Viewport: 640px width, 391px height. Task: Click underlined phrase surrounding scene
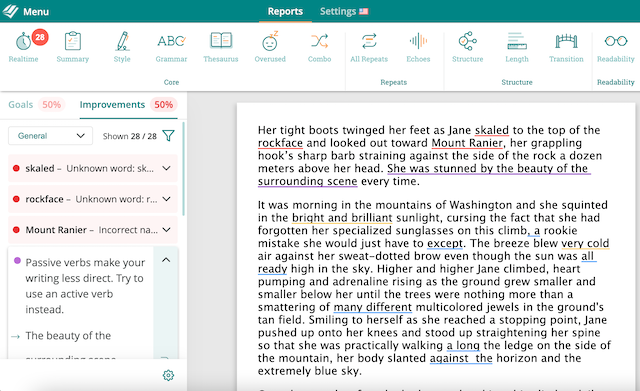click(307, 181)
